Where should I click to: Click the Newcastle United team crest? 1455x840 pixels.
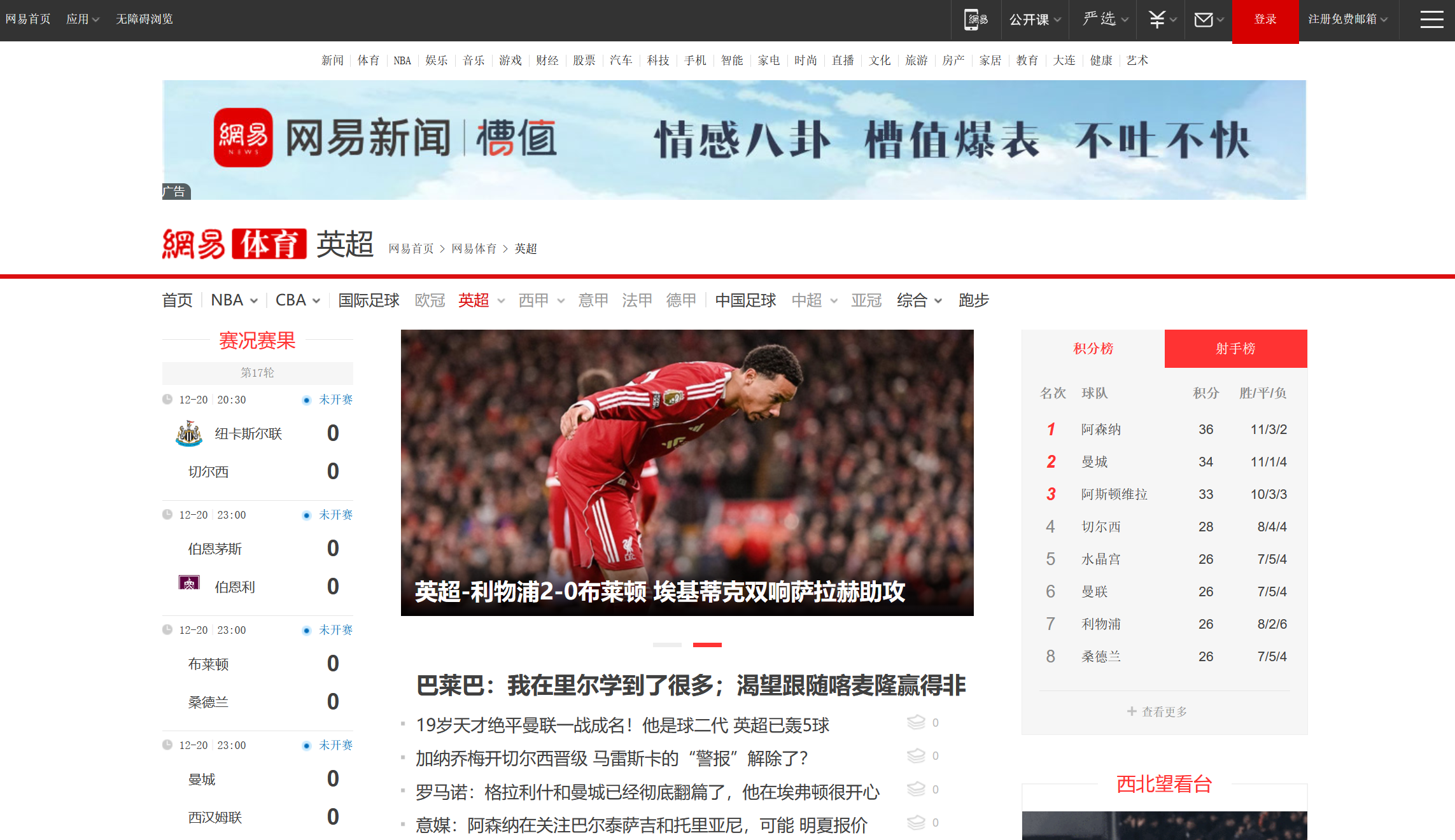[189, 434]
